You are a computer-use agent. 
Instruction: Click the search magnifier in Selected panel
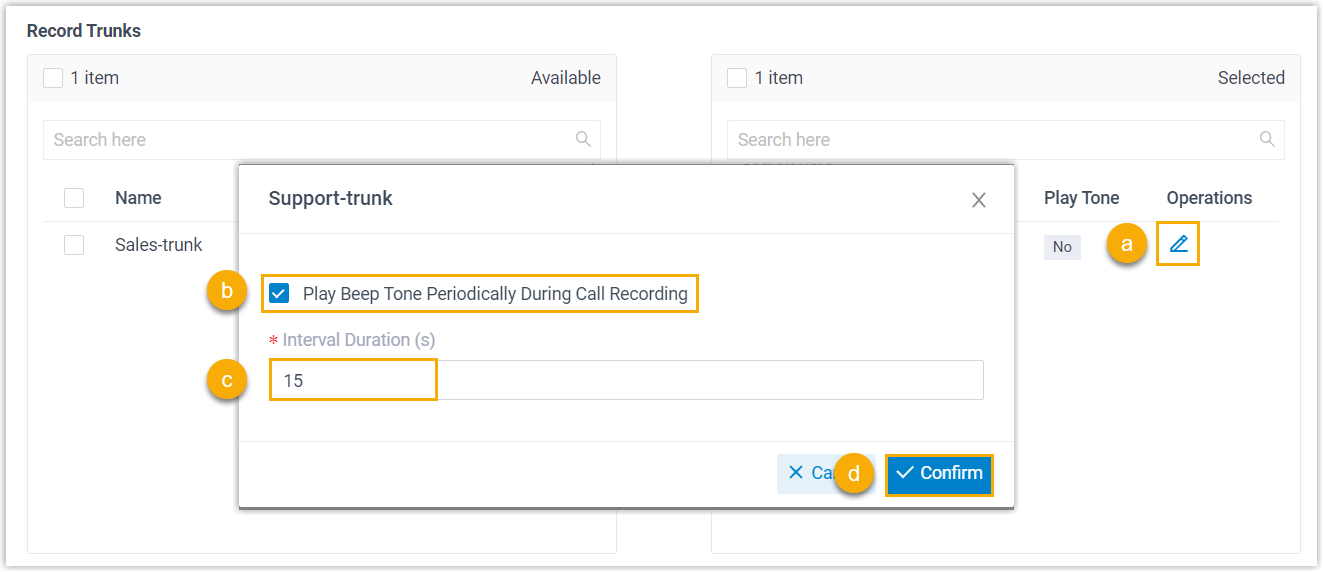click(1267, 139)
